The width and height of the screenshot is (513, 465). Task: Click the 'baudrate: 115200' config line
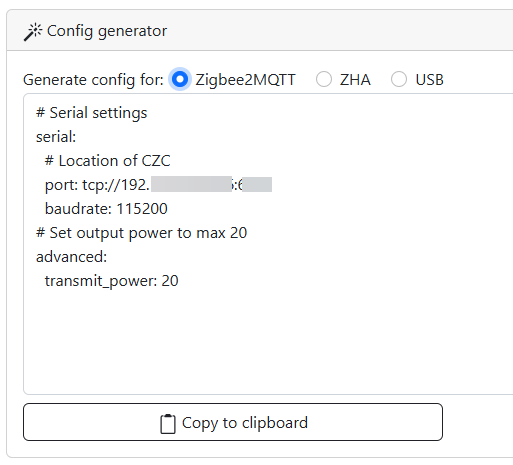[106, 209]
